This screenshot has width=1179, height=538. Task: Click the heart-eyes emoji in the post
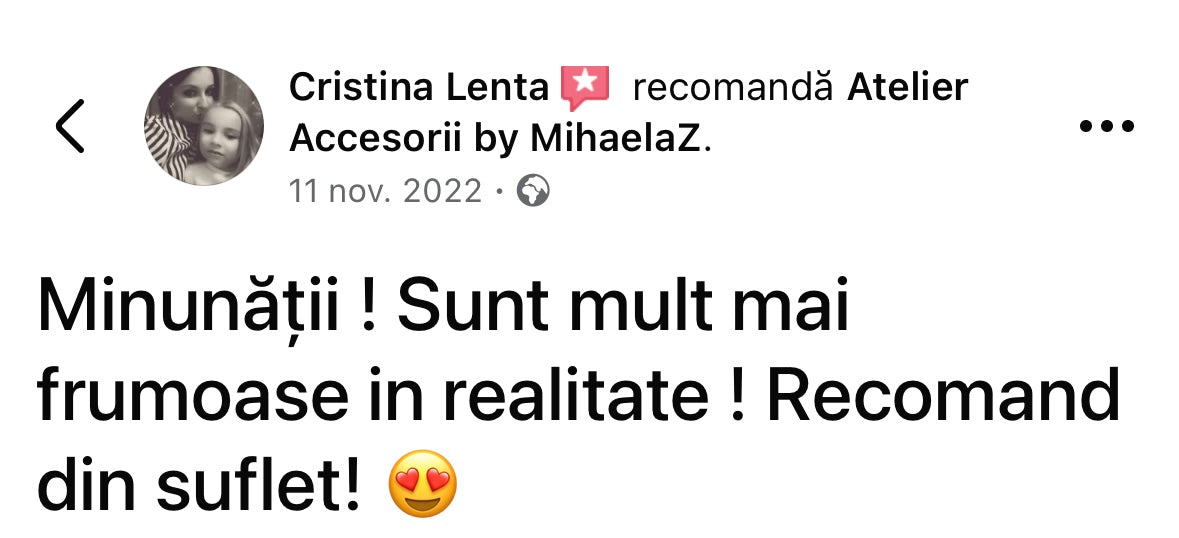coord(423,483)
